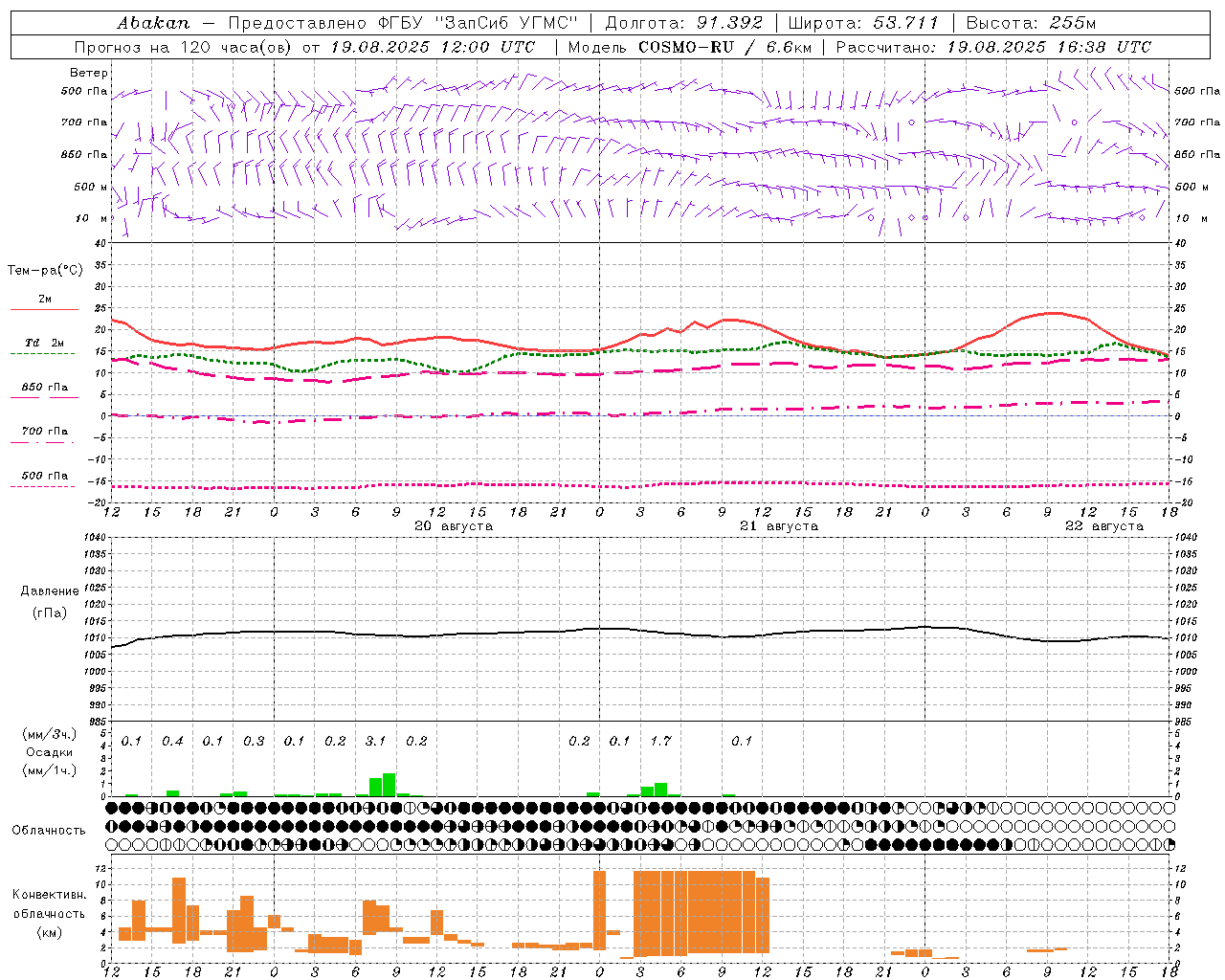
Task: Click the "Предоставлено ФГБУ ЗапСиб УГМС" provider text
Action: tap(403, 23)
